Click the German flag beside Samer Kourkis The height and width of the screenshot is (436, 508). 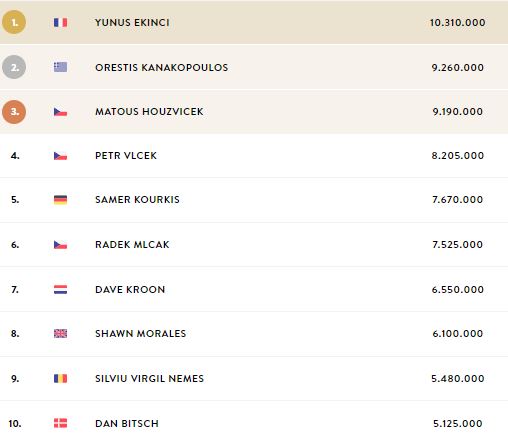[x=60, y=200]
